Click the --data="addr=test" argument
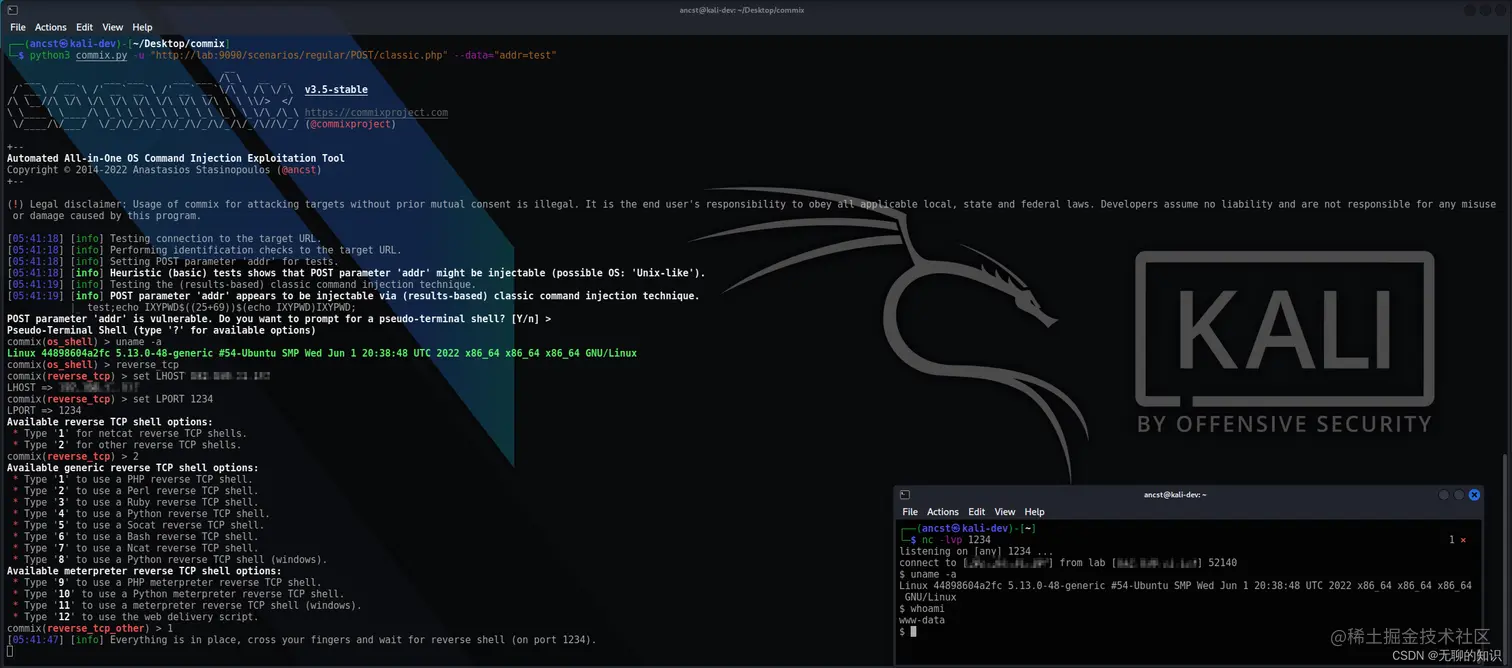This screenshot has height=668, width=1512. pos(505,56)
